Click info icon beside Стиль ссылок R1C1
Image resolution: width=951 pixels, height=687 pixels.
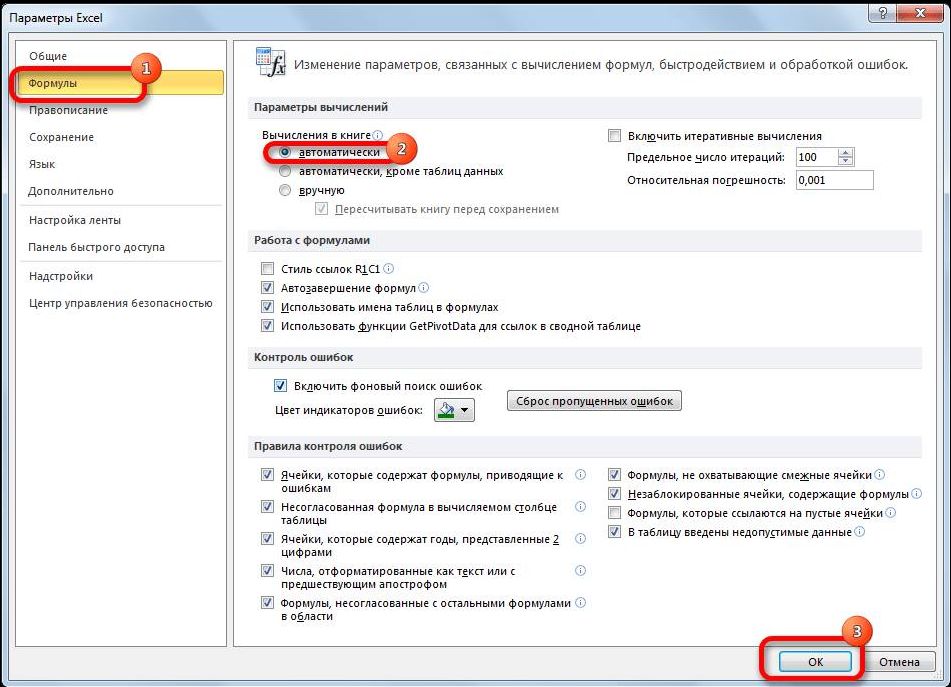click(x=389, y=268)
